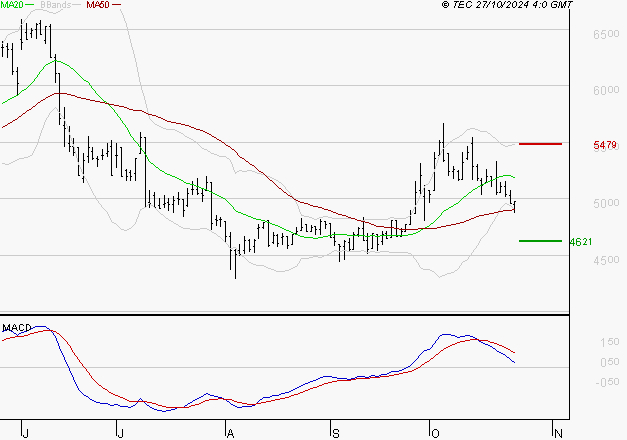Click the MA50 legend label
Viewport: 627px width, 440px height.
click(x=98, y=5)
